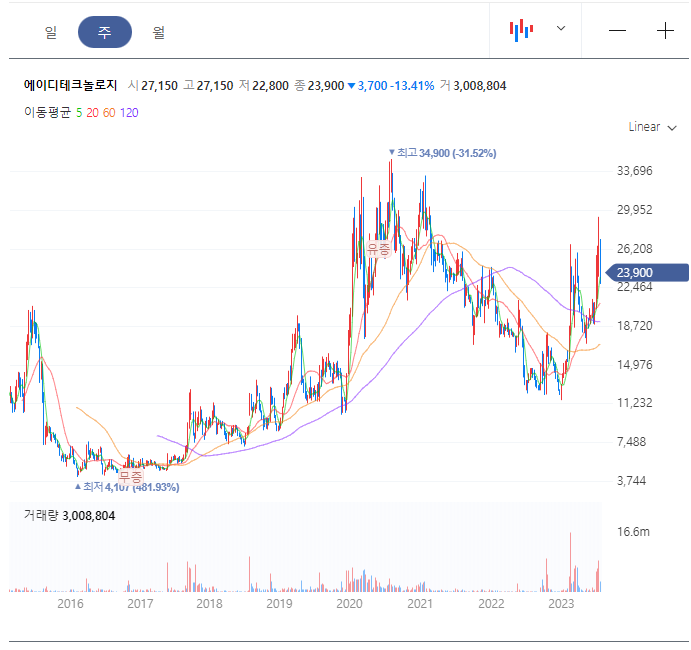Toggle the 120 moving average line

(x=129, y=113)
